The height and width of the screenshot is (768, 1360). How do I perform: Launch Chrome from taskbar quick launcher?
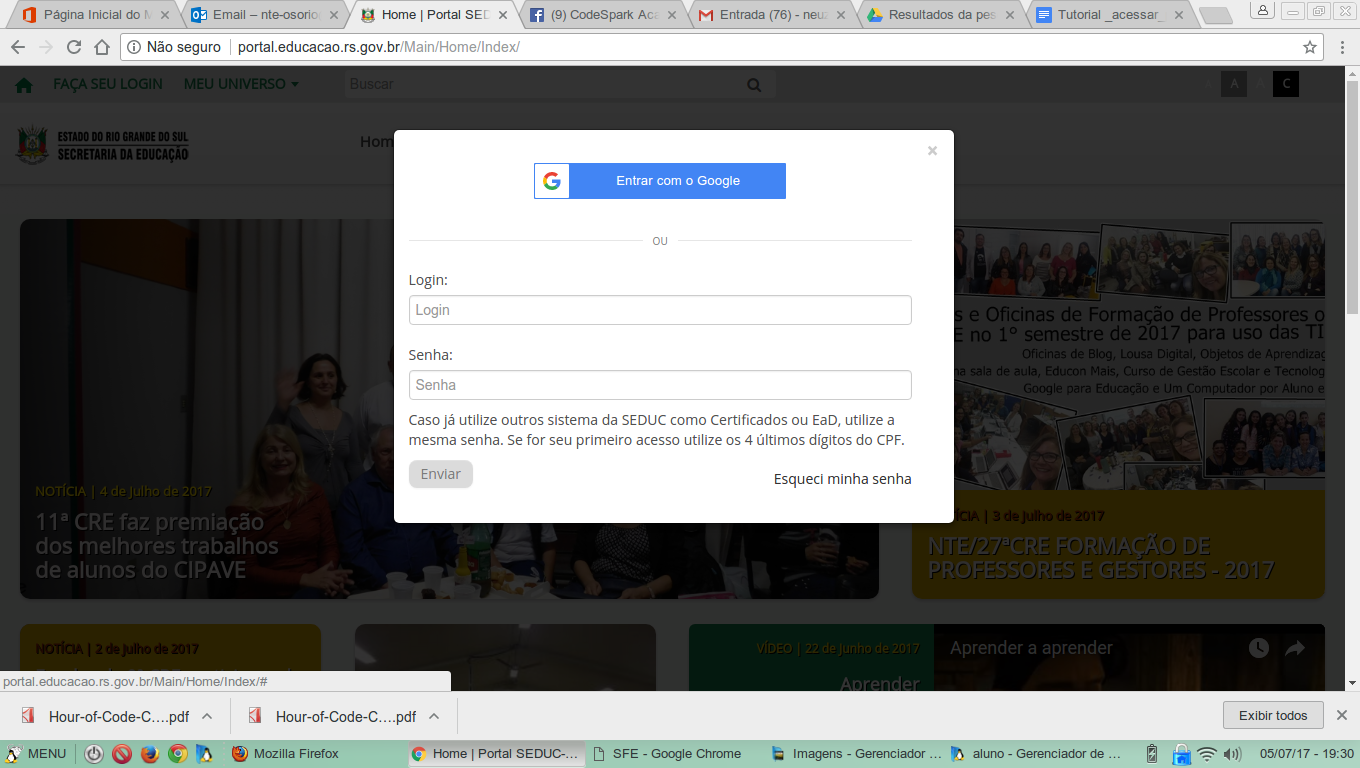[177, 754]
